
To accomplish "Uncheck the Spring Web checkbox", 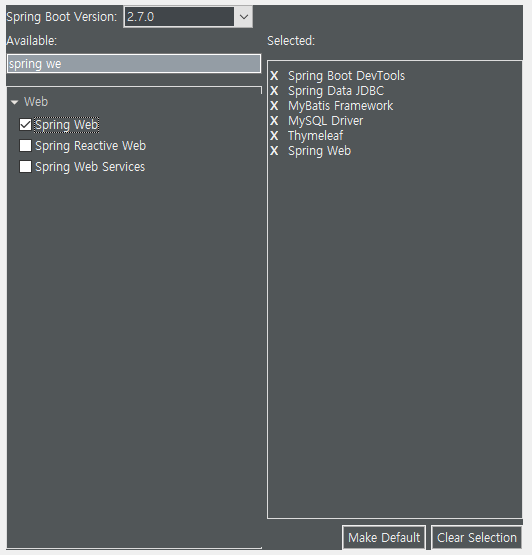I will (x=25, y=125).
